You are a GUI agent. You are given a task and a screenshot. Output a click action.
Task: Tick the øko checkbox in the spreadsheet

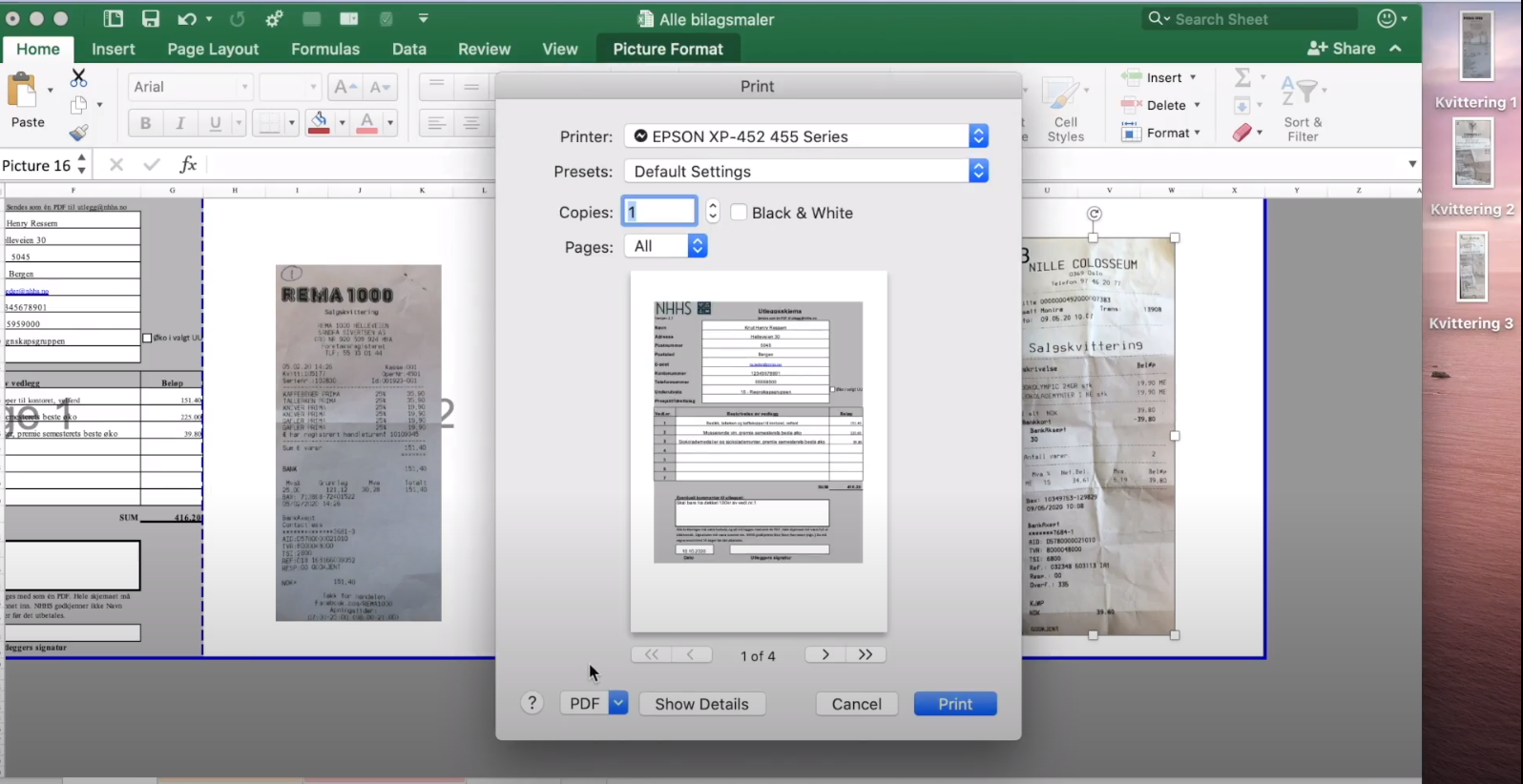[x=147, y=338]
